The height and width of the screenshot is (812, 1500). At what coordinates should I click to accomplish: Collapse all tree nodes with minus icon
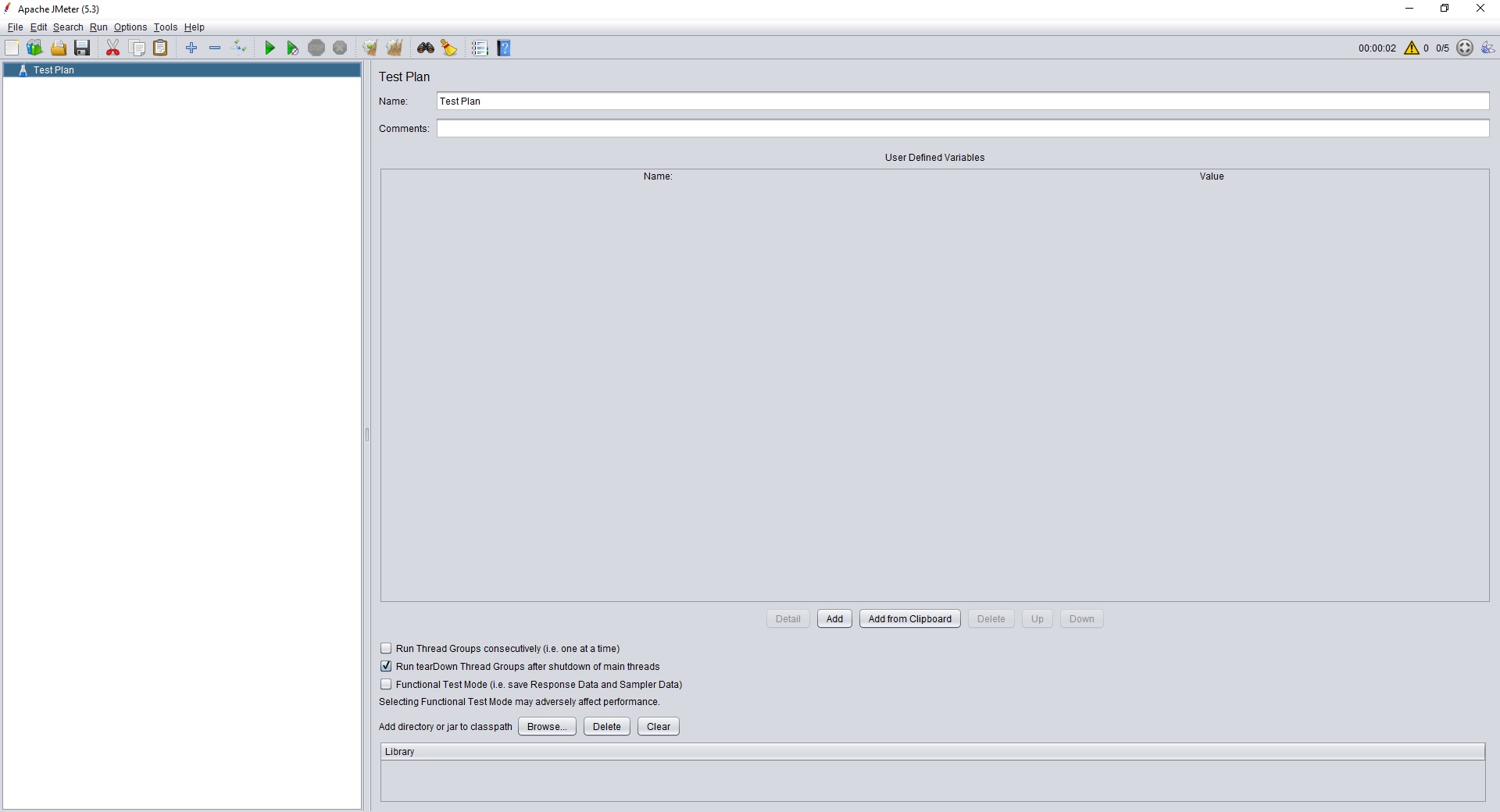click(x=215, y=48)
